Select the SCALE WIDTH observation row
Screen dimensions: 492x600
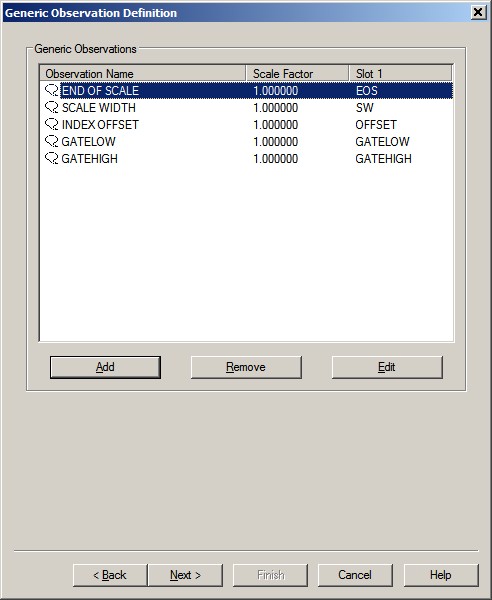click(x=246, y=108)
